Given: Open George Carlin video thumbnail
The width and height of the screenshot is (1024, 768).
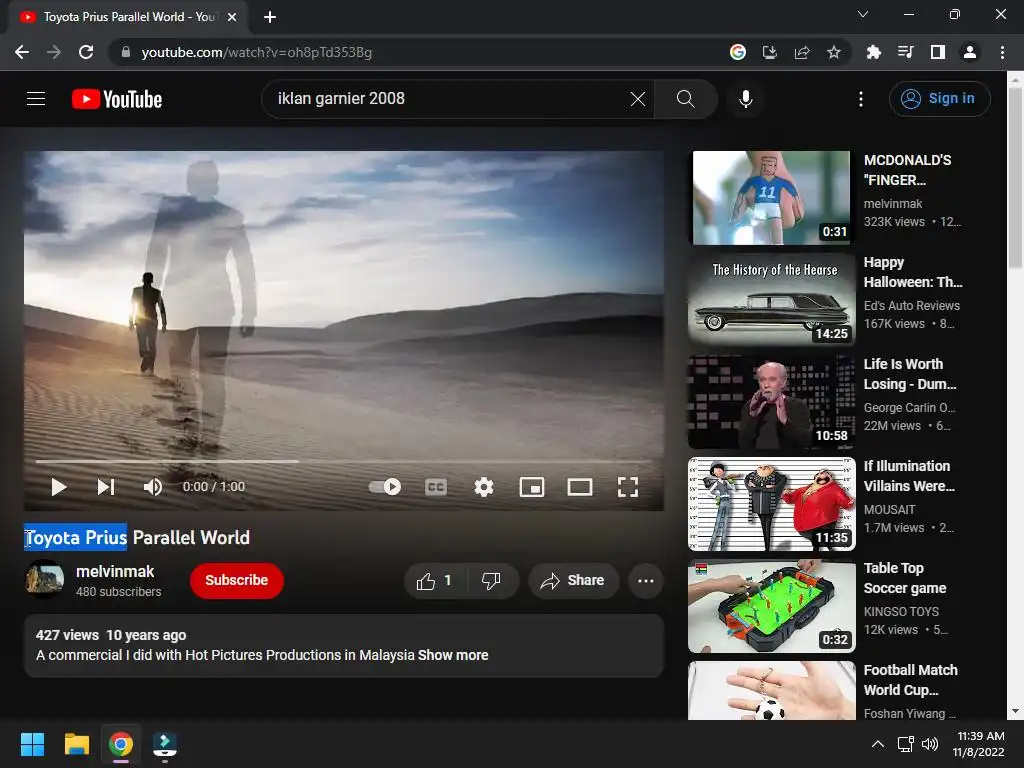Looking at the screenshot, I should tap(771, 402).
